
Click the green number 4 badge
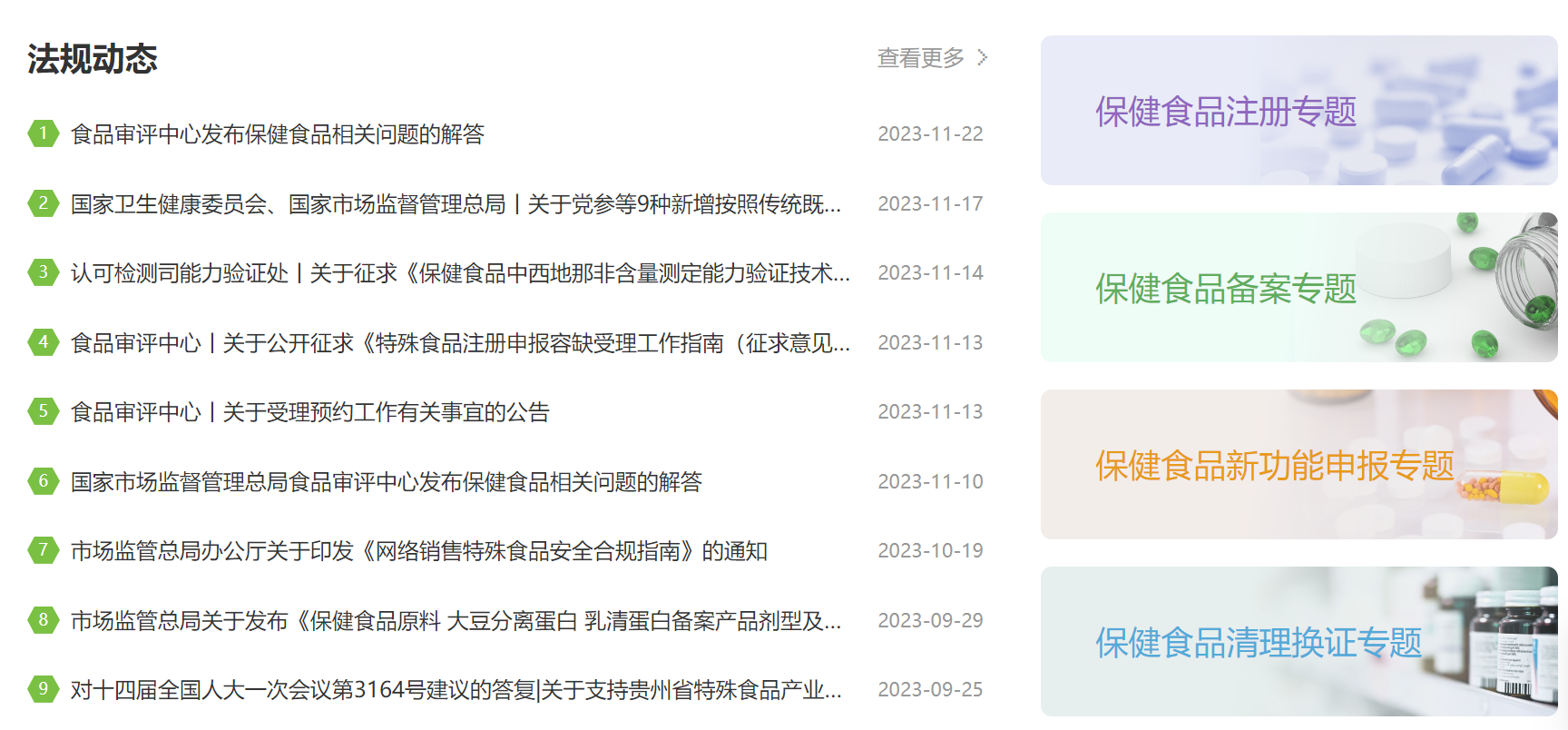pyautogui.click(x=43, y=342)
